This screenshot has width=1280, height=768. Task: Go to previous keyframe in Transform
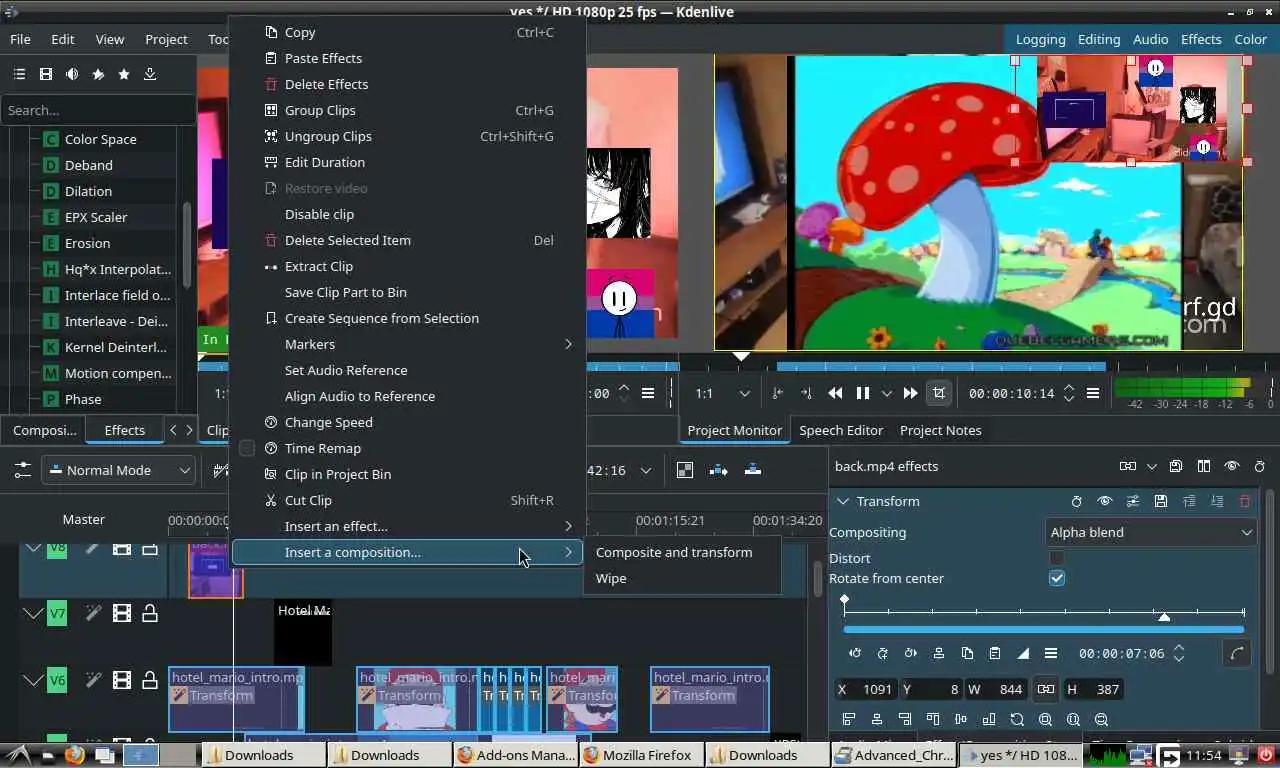point(855,653)
